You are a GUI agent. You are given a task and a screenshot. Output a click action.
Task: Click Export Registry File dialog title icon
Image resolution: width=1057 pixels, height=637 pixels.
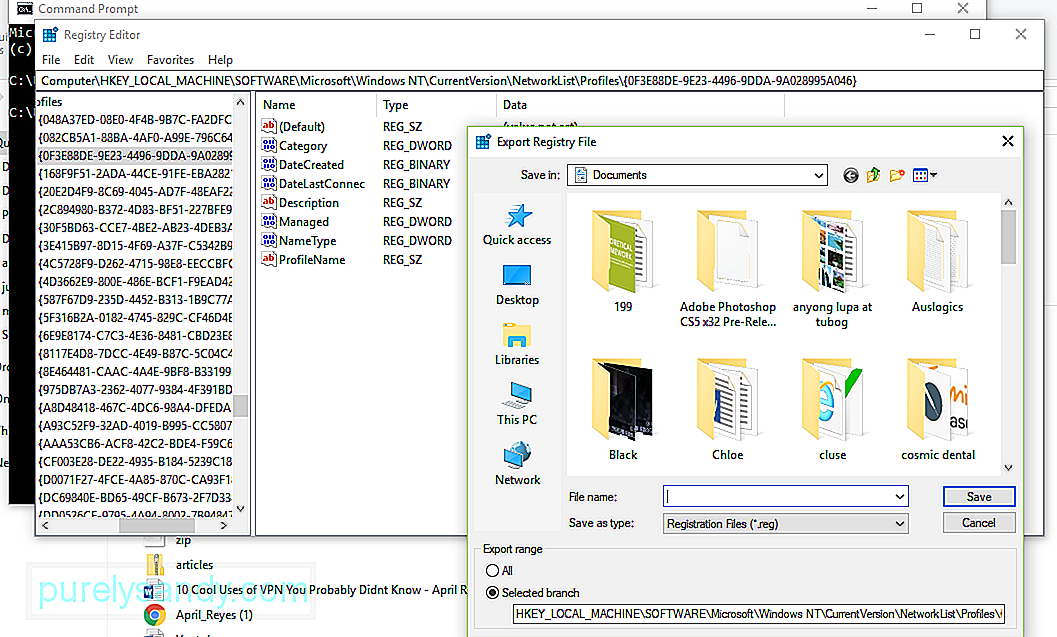(x=483, y=142)
